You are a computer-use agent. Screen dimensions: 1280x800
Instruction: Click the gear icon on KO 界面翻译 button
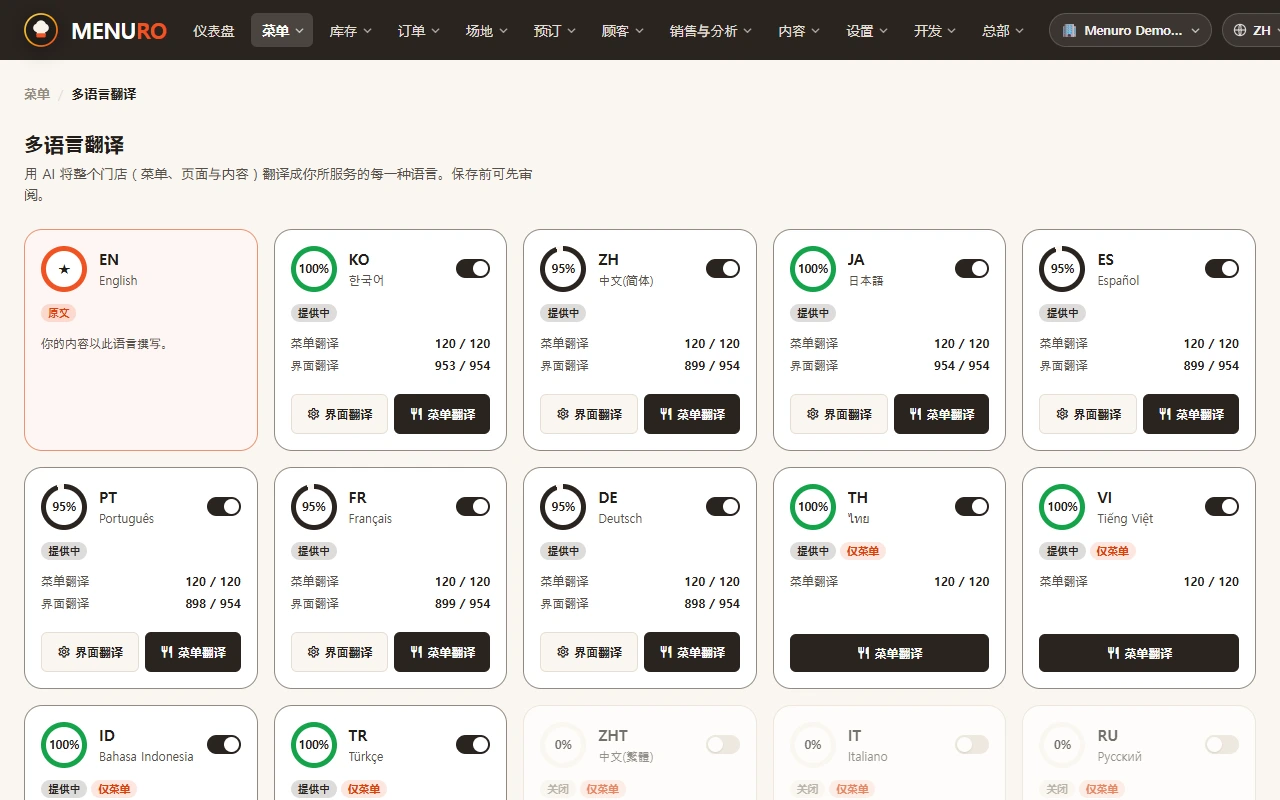pos(313,414)
